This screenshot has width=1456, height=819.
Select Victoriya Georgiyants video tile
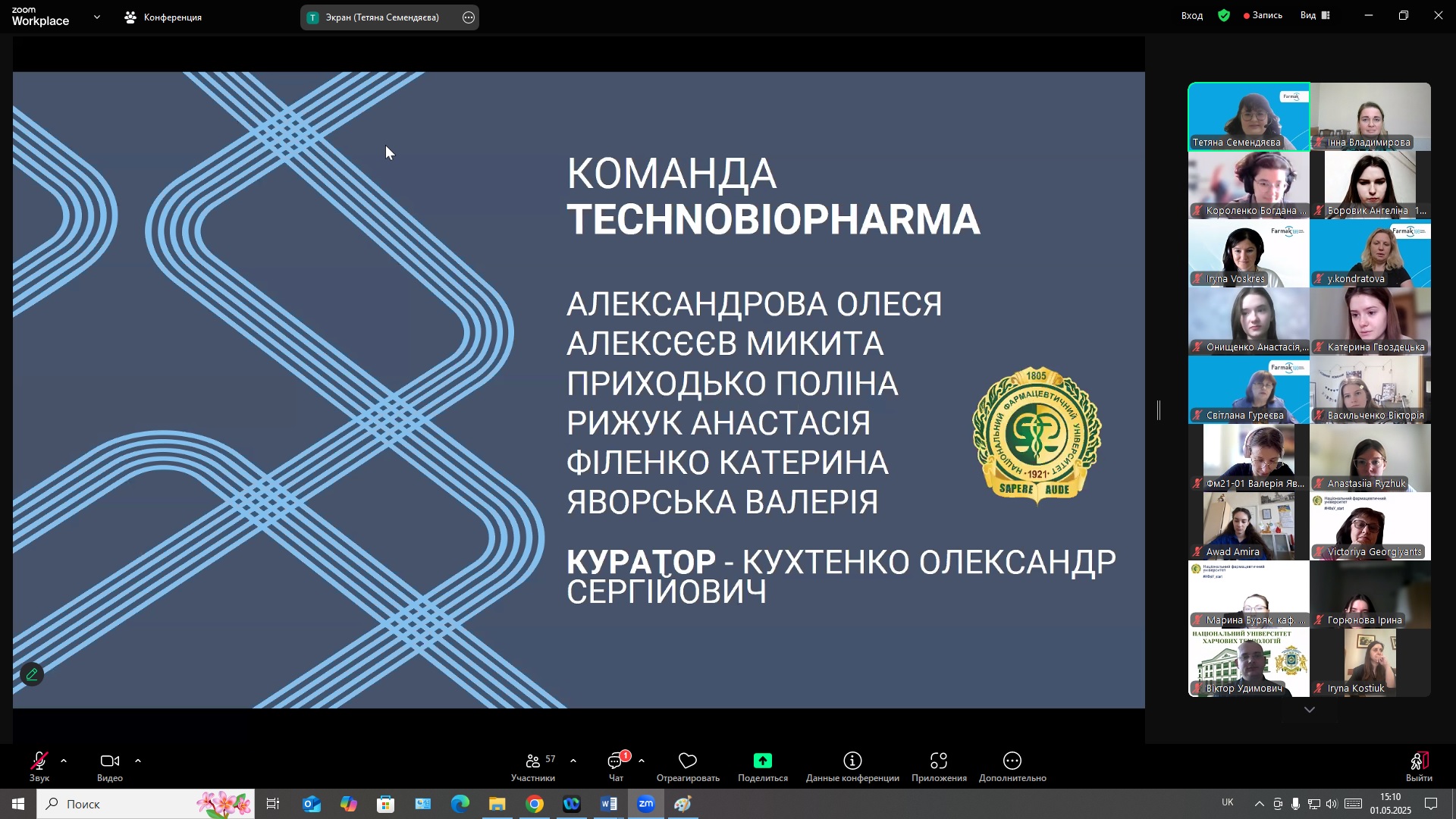point(1370,526)
